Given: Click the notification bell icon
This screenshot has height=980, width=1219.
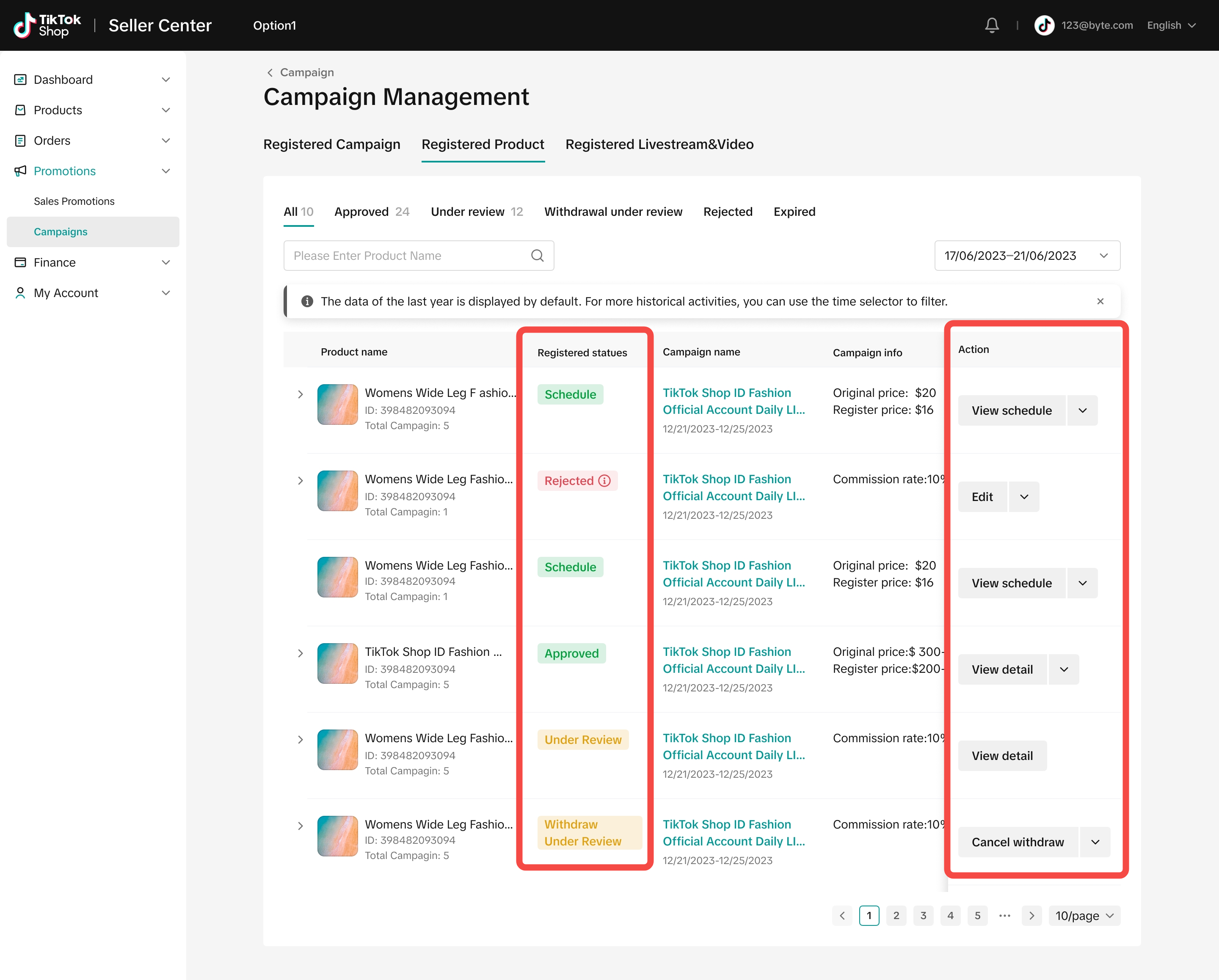Looking at the screenshot, I should (992, 25).
